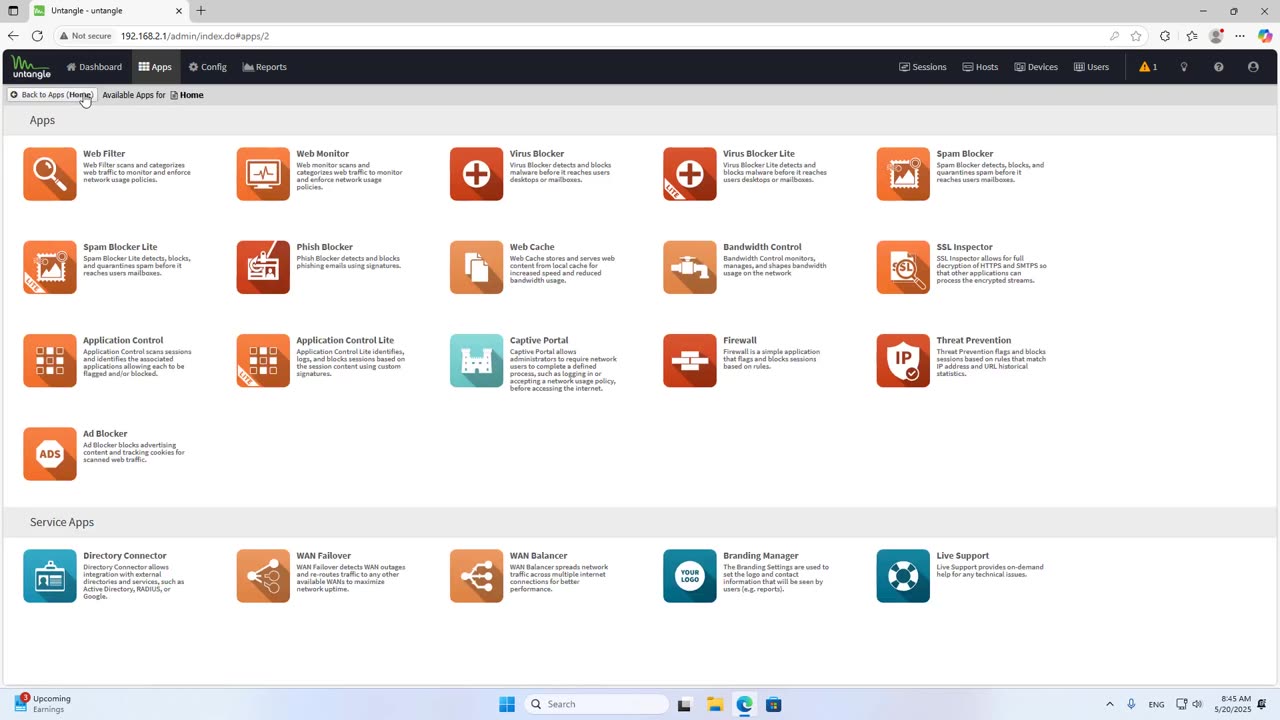1280x720 pixels.
Task: Open a new browser tab
Action: click(201, 11)
